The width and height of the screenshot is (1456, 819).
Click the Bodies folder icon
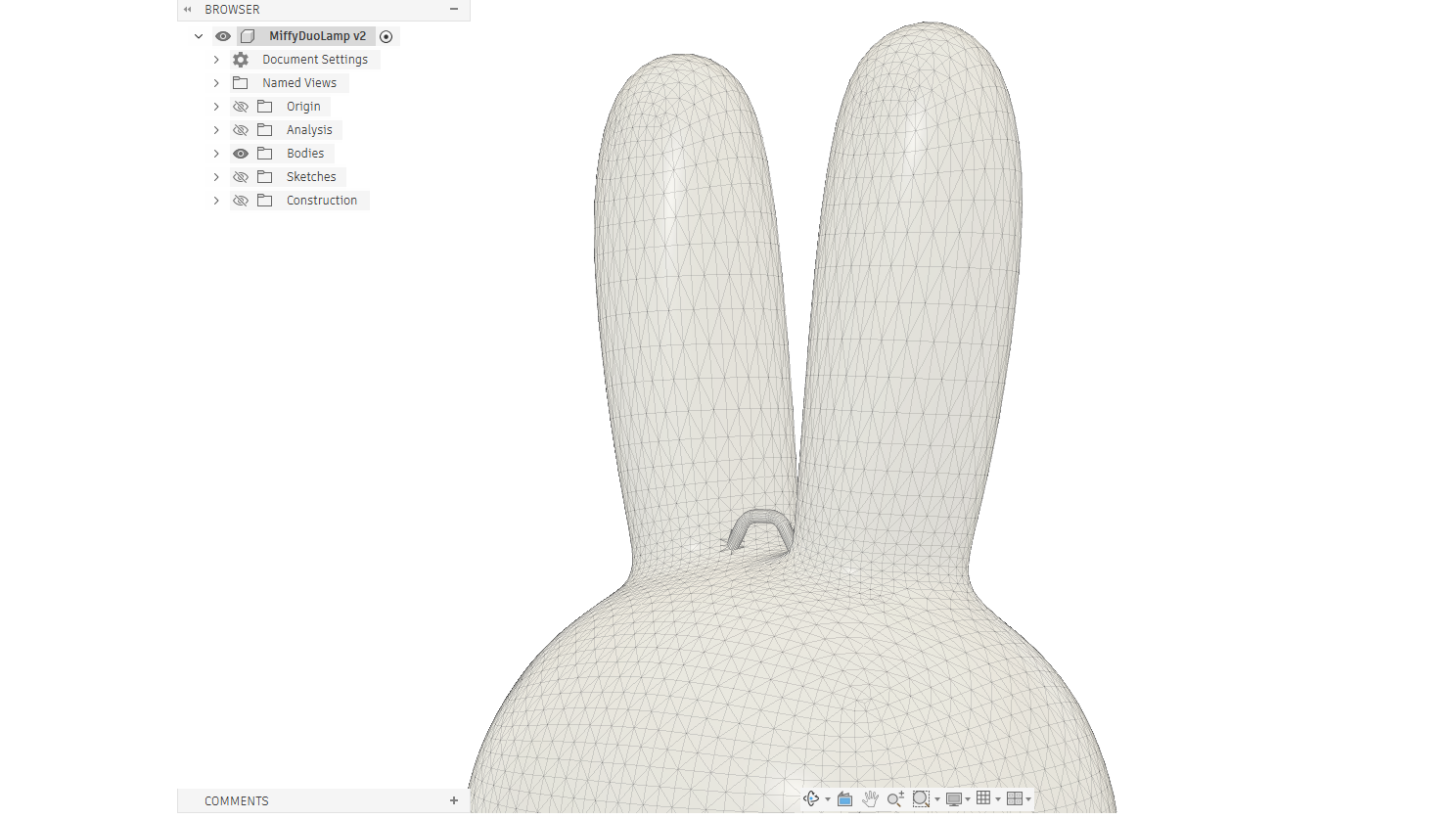pyautogui.click(x=265, y=154)
